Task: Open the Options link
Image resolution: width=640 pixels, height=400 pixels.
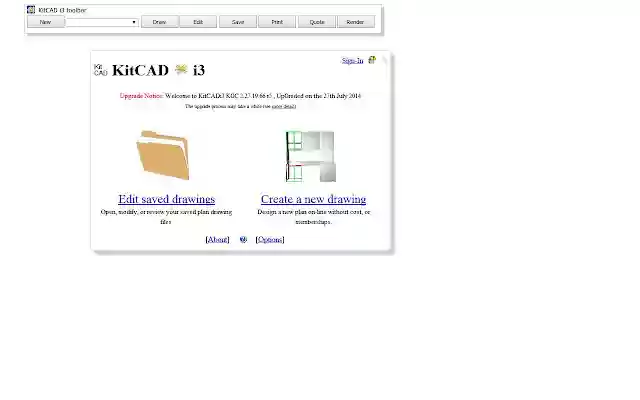Action: (270, 240)
